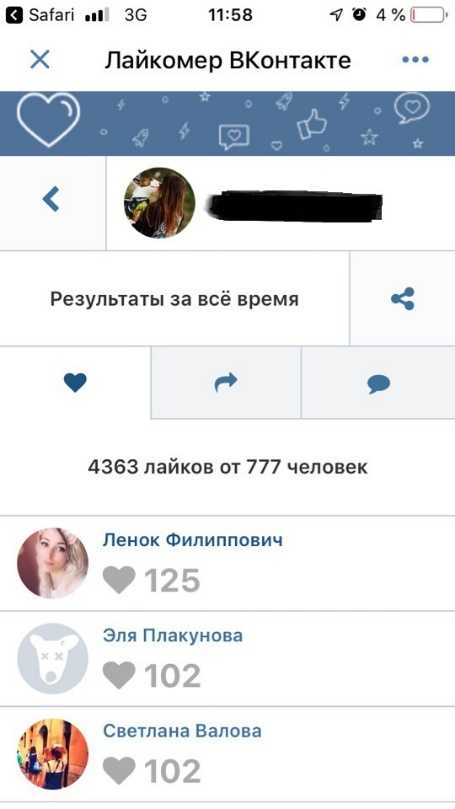Screen dimensions: 455x809
Task: Open Ленок Филиппович profile link
Action: pyautogui.click(x=192, y=540)
